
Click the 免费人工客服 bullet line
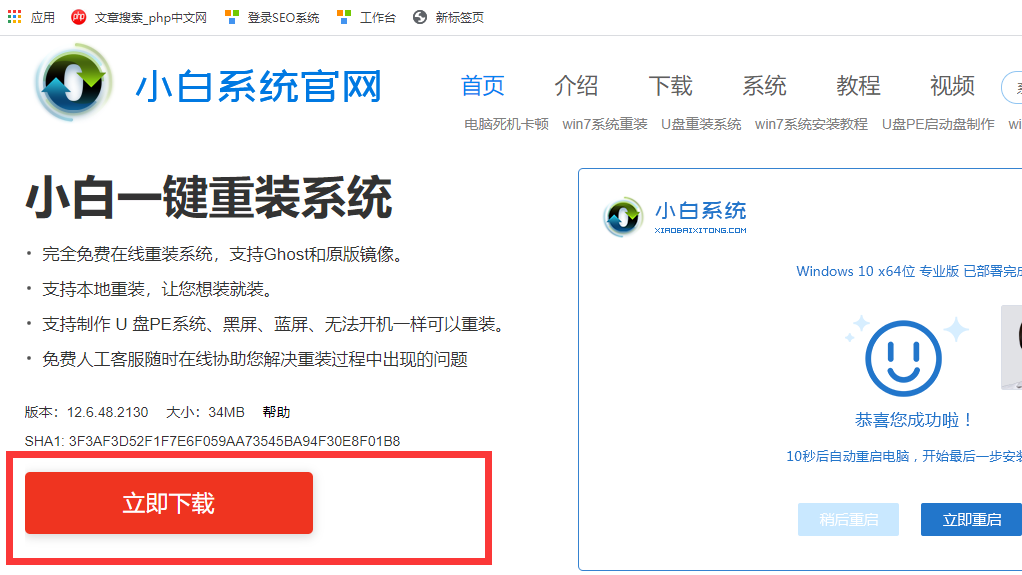pos(255,359)
